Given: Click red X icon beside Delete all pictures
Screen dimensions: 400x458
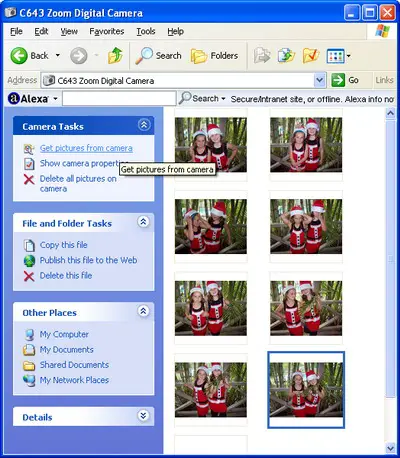Looking at the screenshot, I should click(x=29, y=180).
